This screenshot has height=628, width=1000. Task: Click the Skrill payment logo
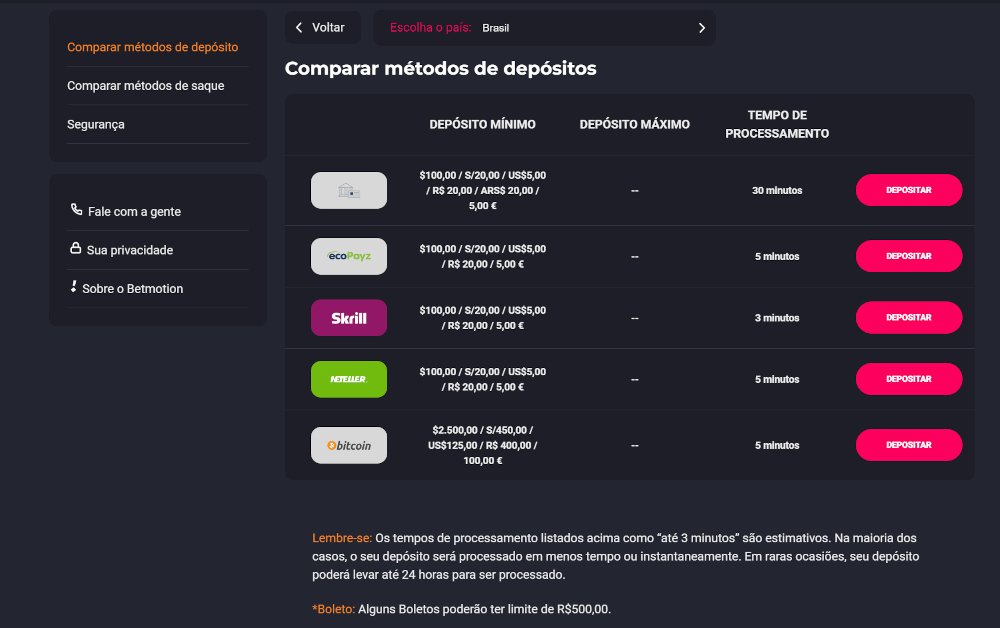pos(348,318)
